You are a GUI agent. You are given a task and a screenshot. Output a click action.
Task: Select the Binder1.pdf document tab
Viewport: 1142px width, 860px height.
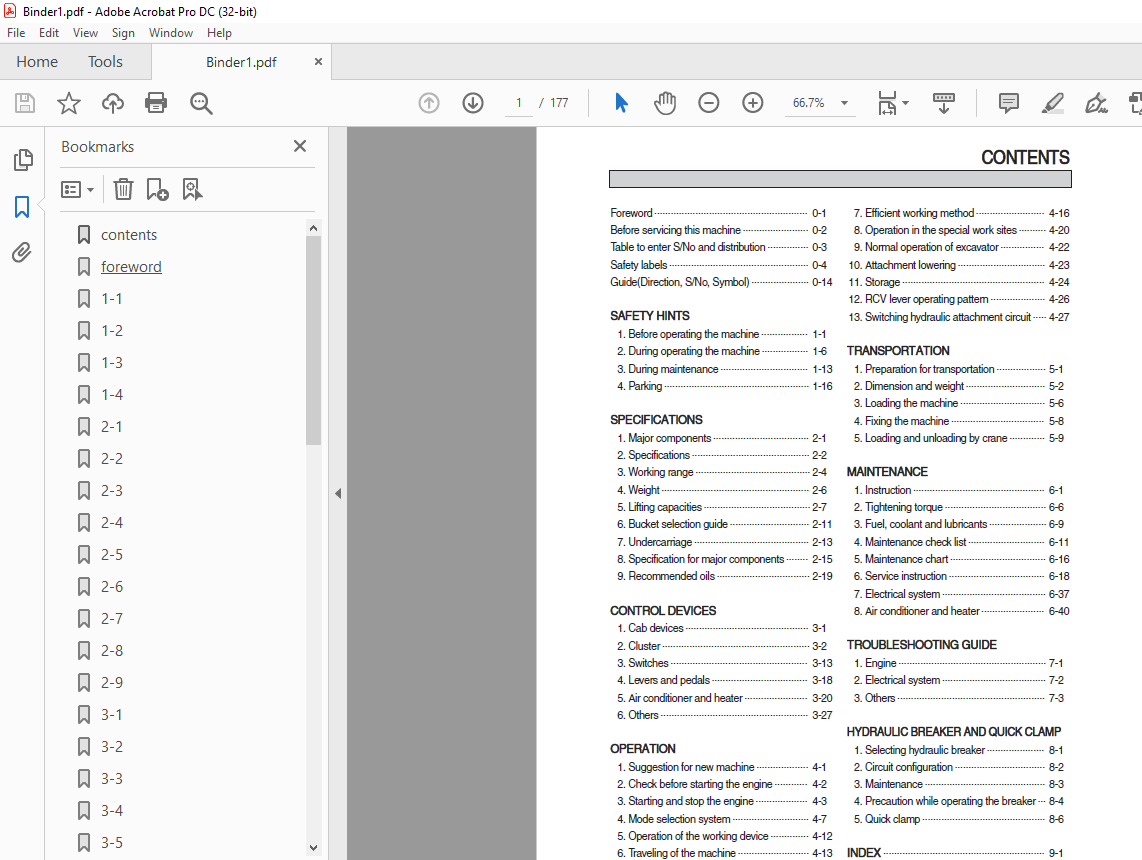(x=241, y=62)
